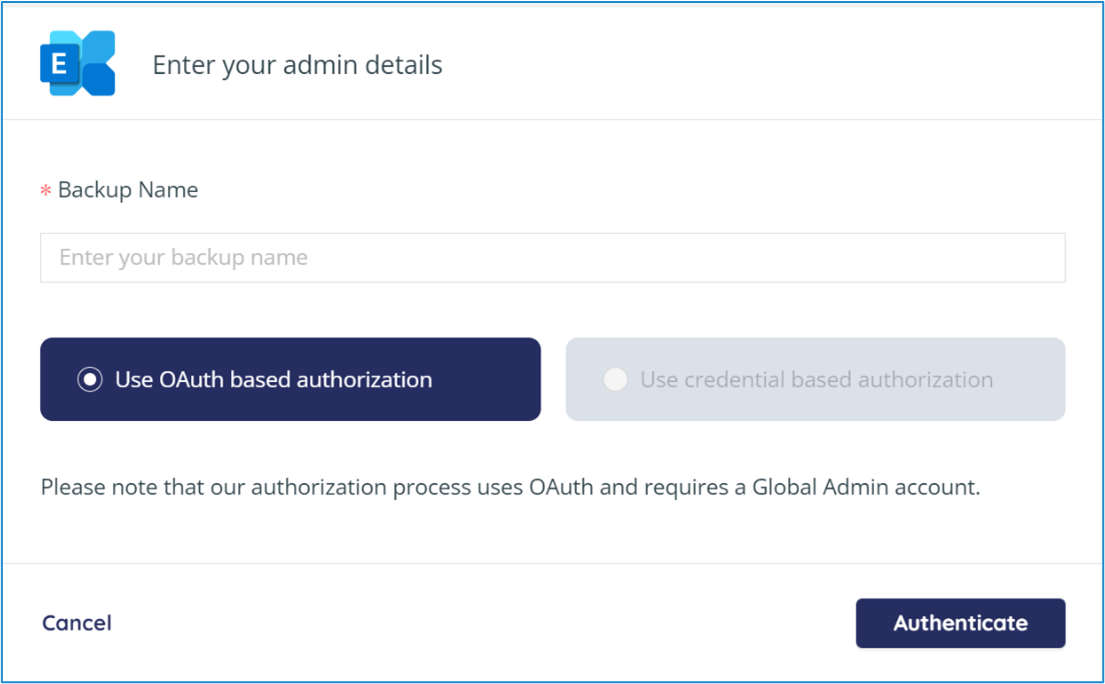The image size is (1105, 684).
Task: Click the 'Use OAuth based authorization' label text
Action: (273, 380)
